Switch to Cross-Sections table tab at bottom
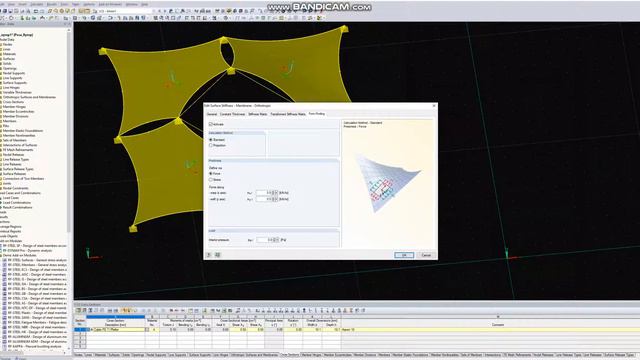The image size is (640, 360). tap(290, 355)
